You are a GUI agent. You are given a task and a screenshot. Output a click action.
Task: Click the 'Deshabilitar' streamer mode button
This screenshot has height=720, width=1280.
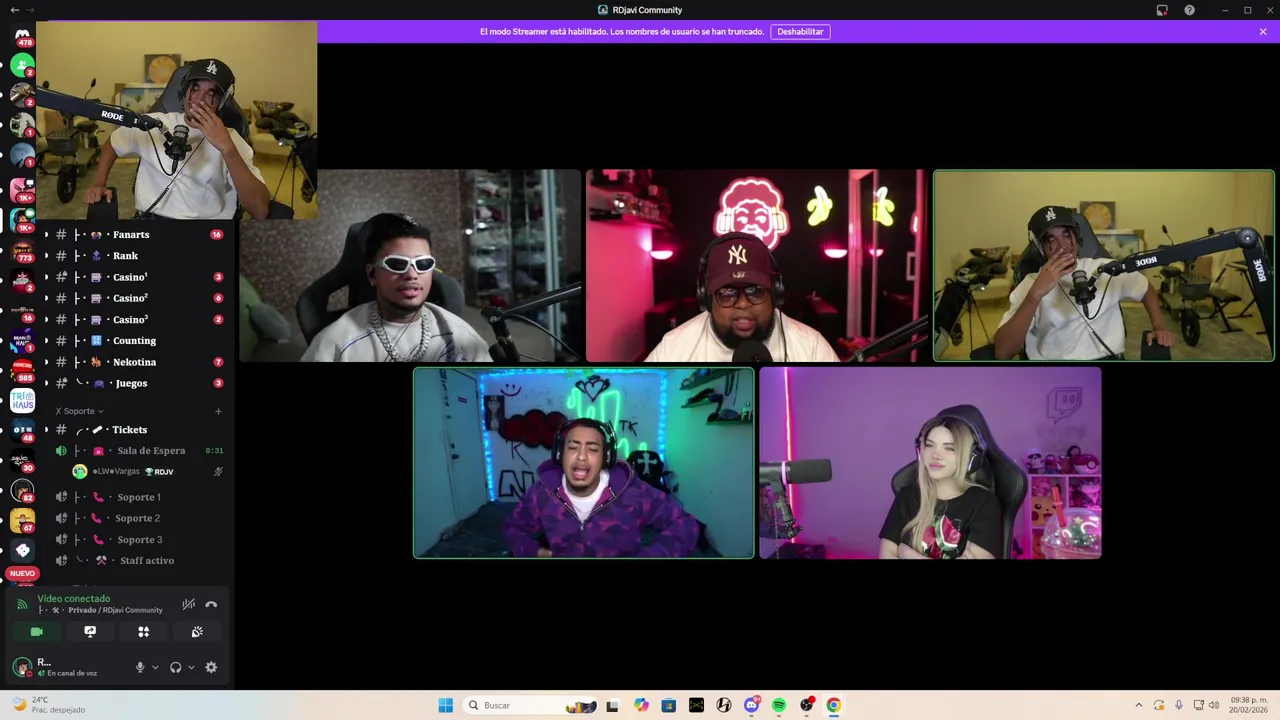[800, 32]
